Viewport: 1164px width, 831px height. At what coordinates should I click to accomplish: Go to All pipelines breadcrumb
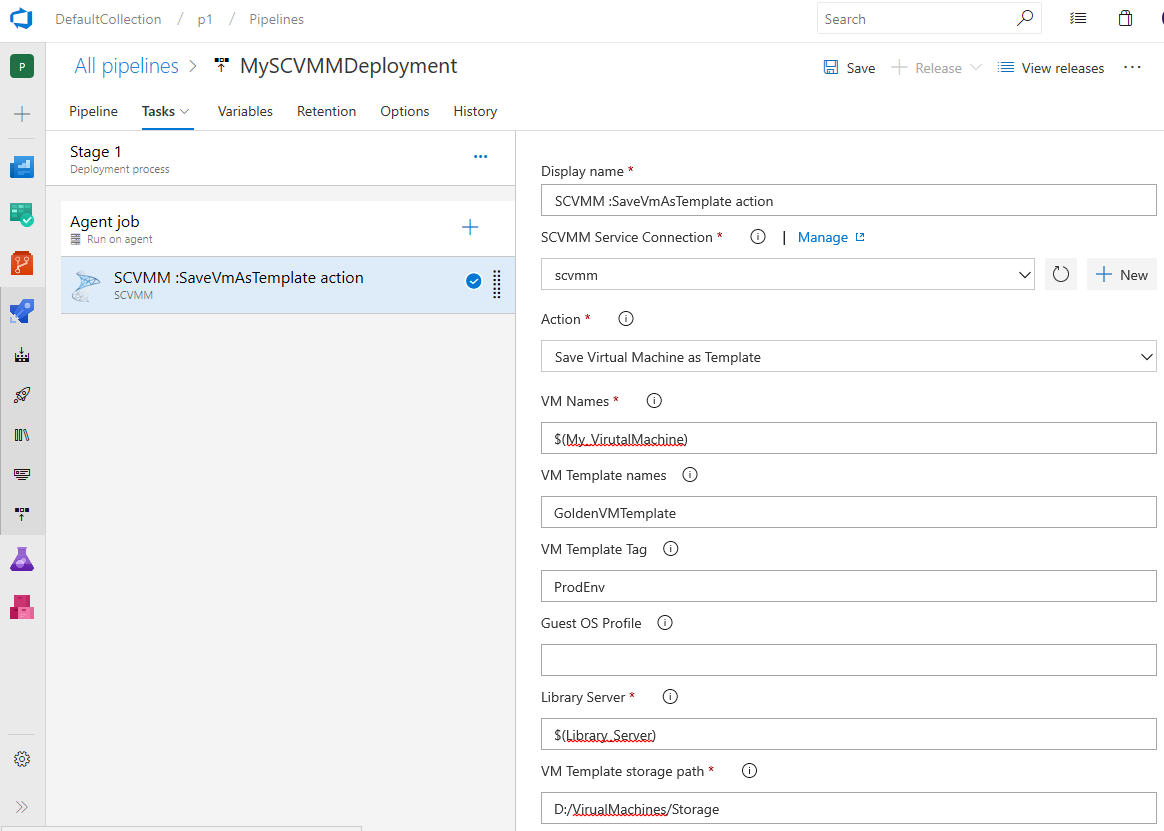126,66
